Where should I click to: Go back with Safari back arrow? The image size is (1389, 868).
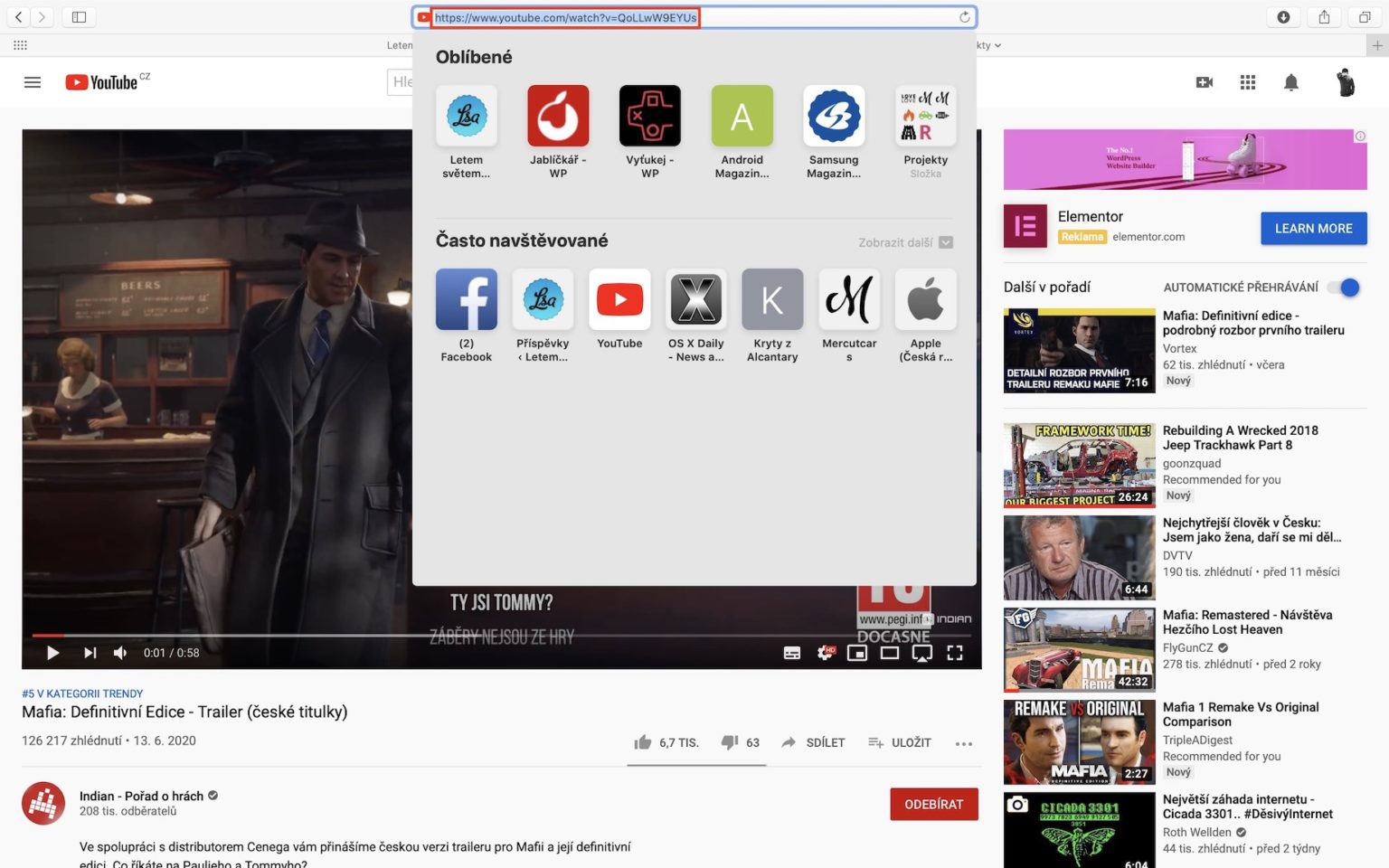coord(18,17)
